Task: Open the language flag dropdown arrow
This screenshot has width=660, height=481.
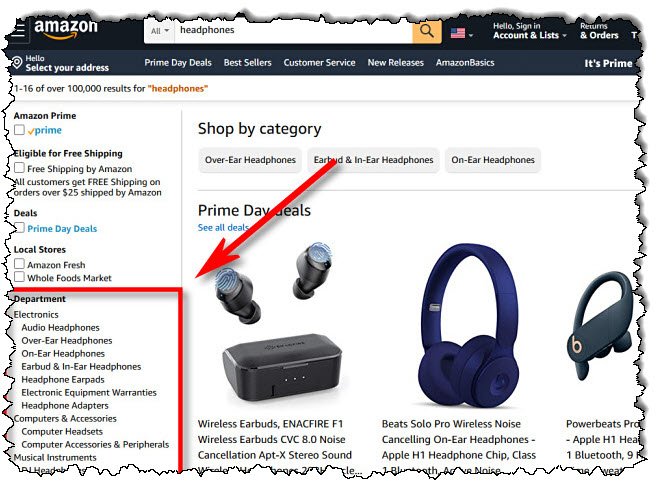Action: point(471,35)
